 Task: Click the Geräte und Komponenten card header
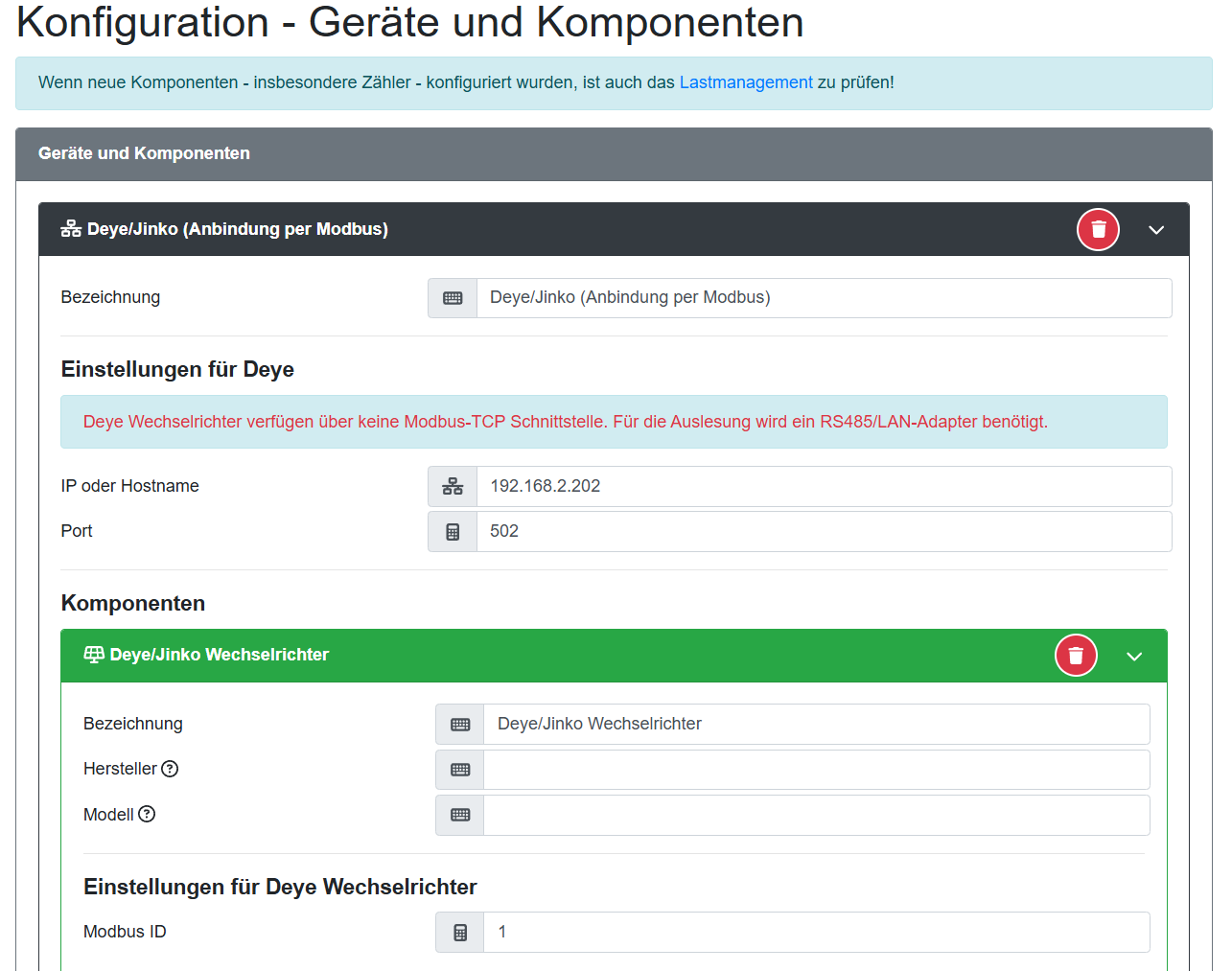pos(614,154)
